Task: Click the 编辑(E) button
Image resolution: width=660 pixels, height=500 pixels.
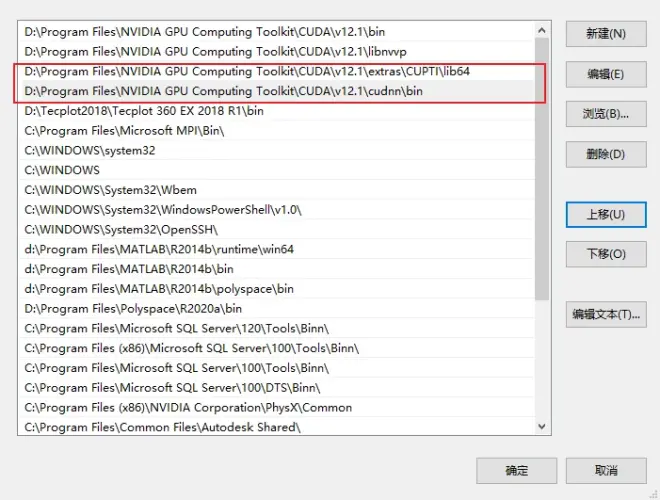Action: (606, 74)
